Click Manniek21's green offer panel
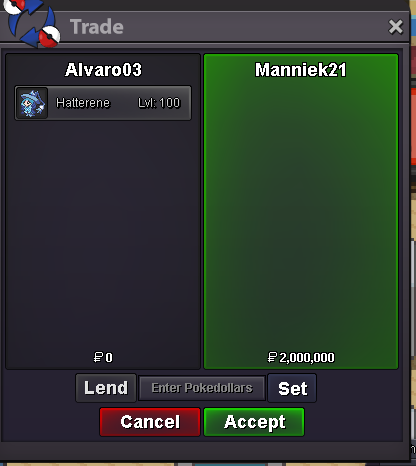The height and width of the screenshot is (466, 416). coord(301,211)
